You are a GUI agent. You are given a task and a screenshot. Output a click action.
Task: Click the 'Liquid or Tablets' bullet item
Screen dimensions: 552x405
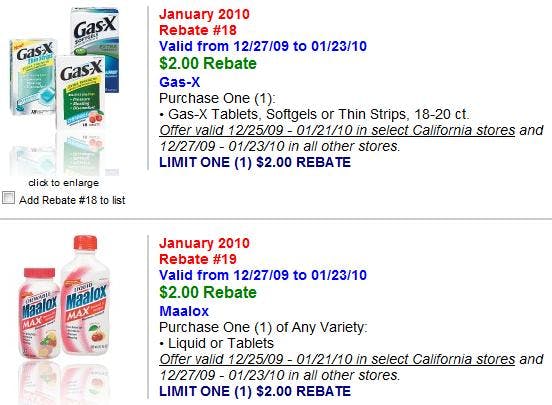pyautogui.click(x=217, y=343)
